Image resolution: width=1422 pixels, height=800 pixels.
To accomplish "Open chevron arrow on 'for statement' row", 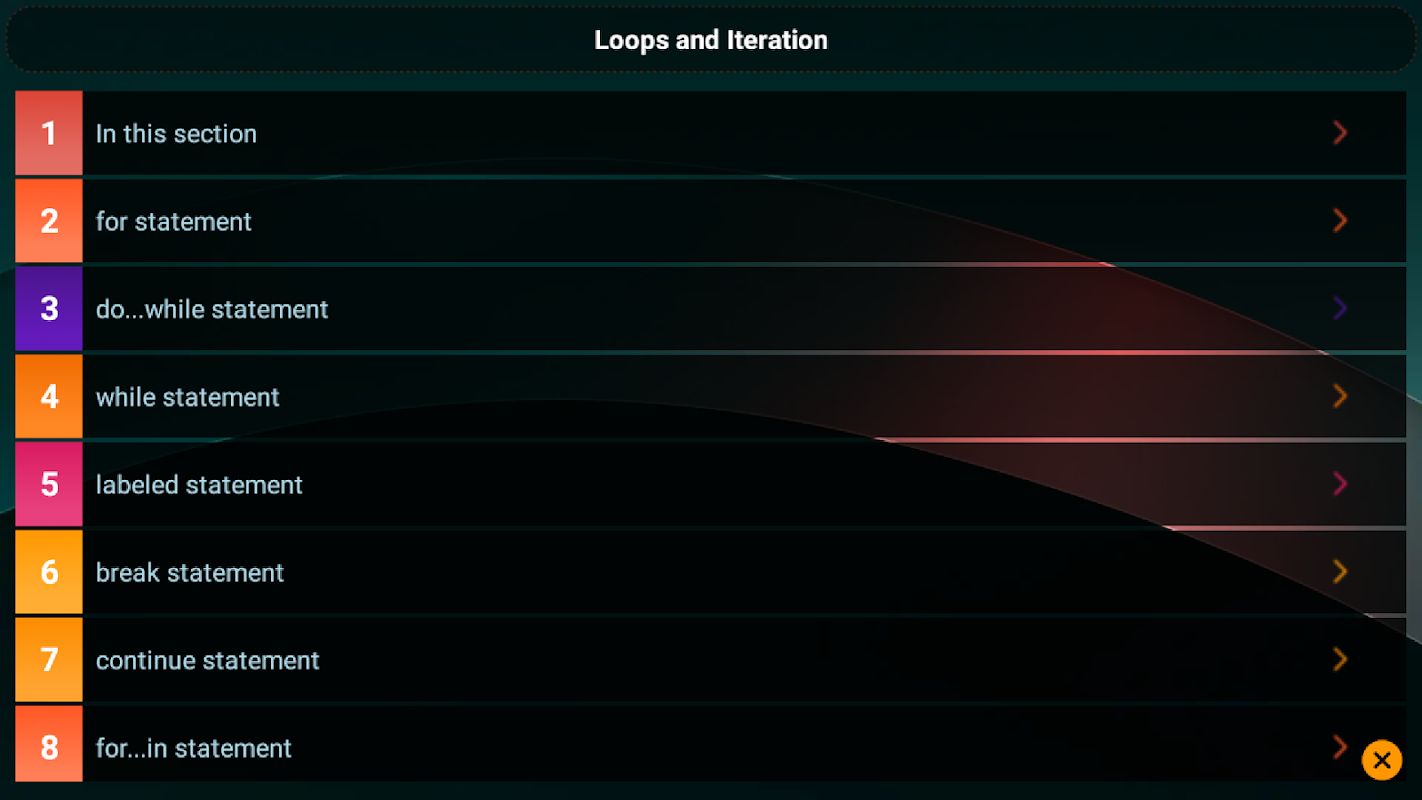I will [x=1340, y=221].
